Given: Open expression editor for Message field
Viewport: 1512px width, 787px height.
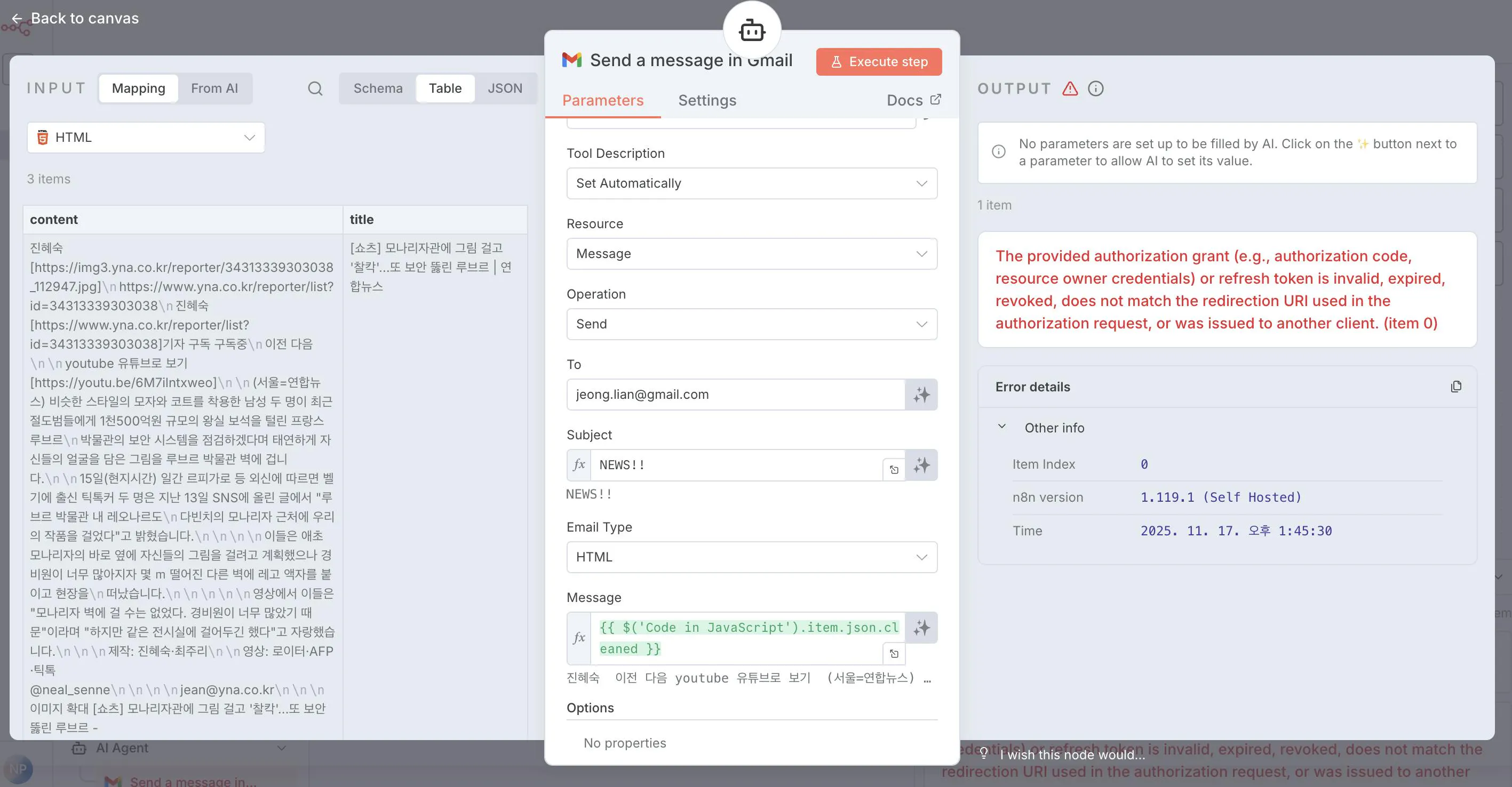Looking at the screenshot, I should coord(894,653).
